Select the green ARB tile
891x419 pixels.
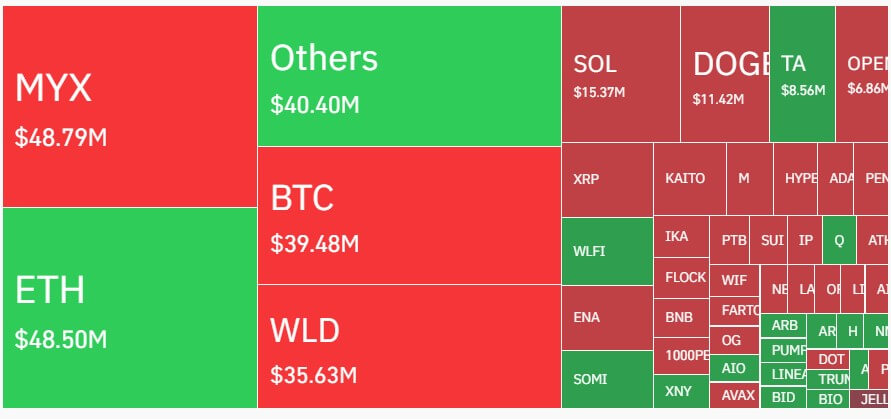(785, 326)
